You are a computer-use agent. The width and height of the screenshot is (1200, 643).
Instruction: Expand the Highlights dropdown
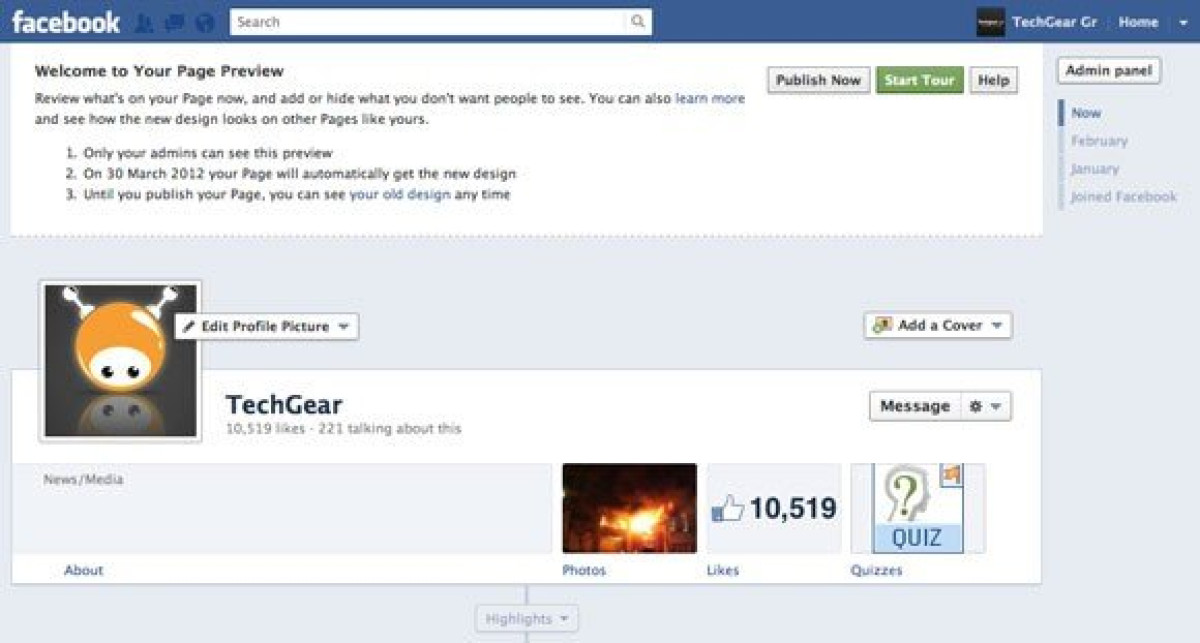point(526,619)
